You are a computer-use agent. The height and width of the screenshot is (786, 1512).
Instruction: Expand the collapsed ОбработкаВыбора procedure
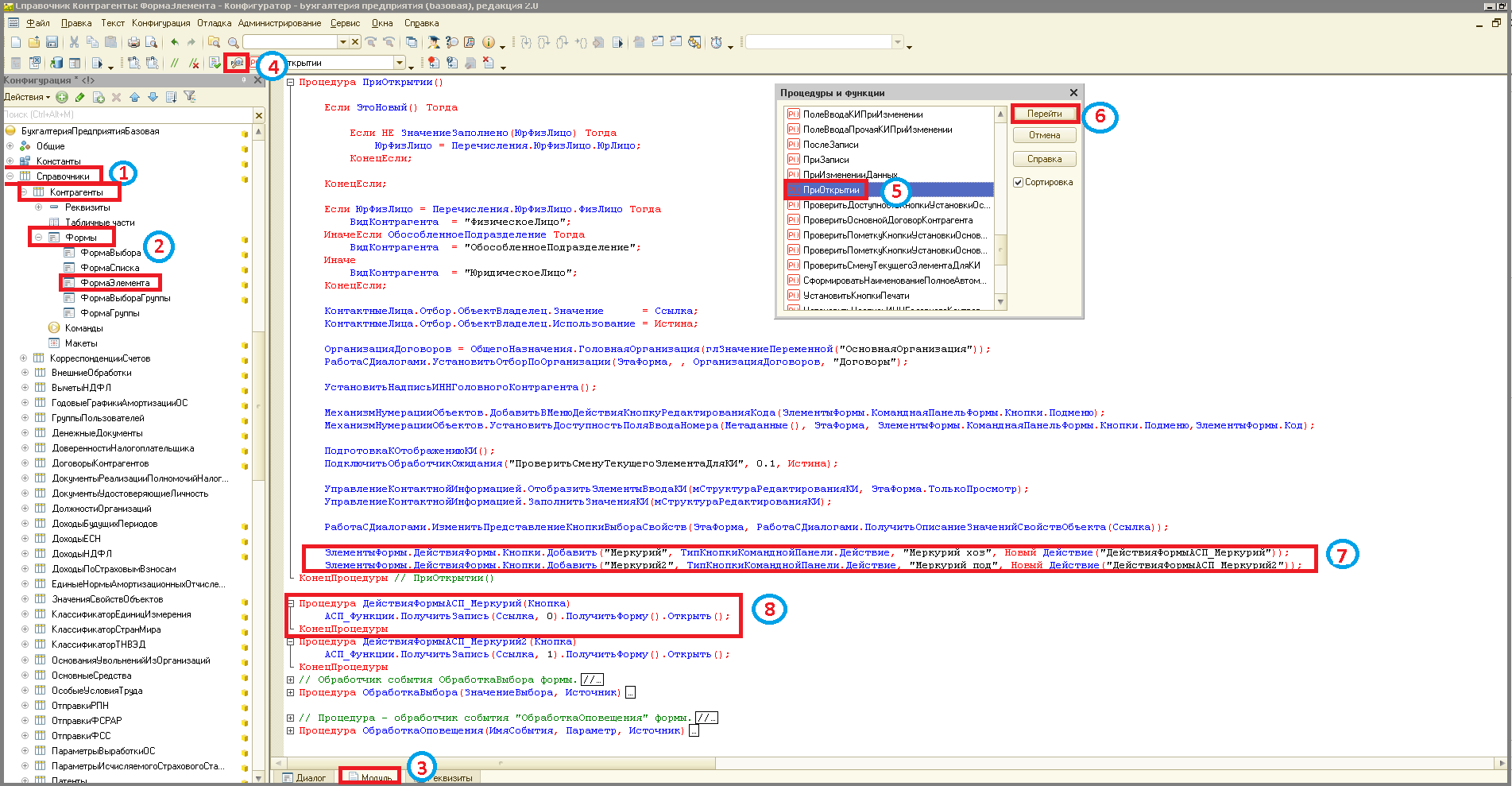pos(291,692)
